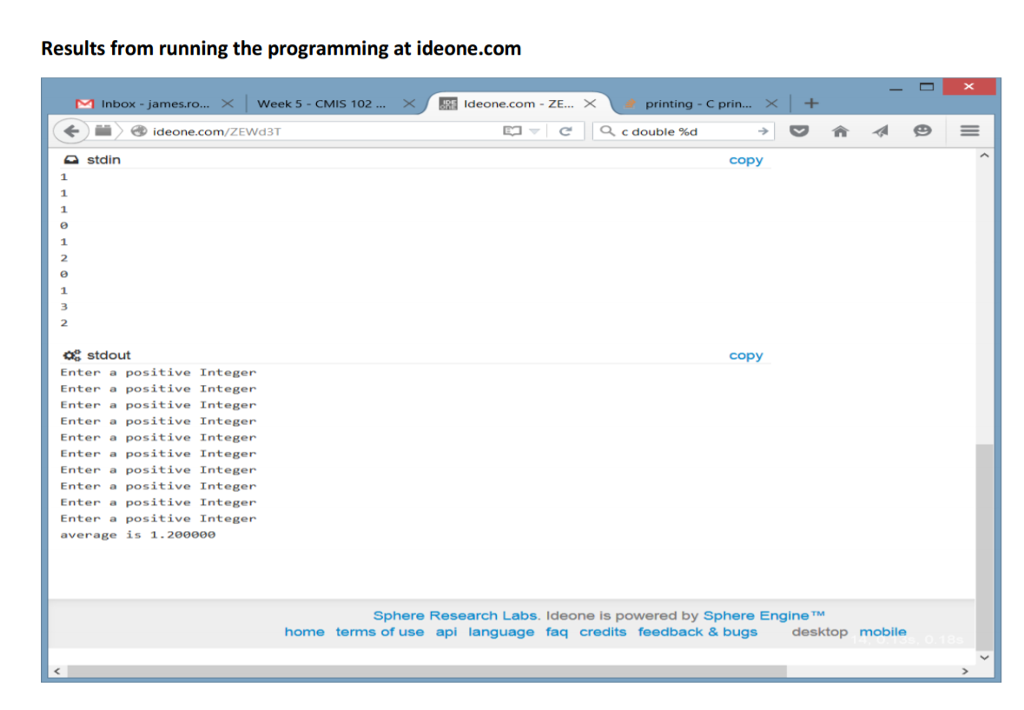Click the horizontal scrollbar thumb
The height and width of the screenshot is (710, 1024).
point(427,671)
